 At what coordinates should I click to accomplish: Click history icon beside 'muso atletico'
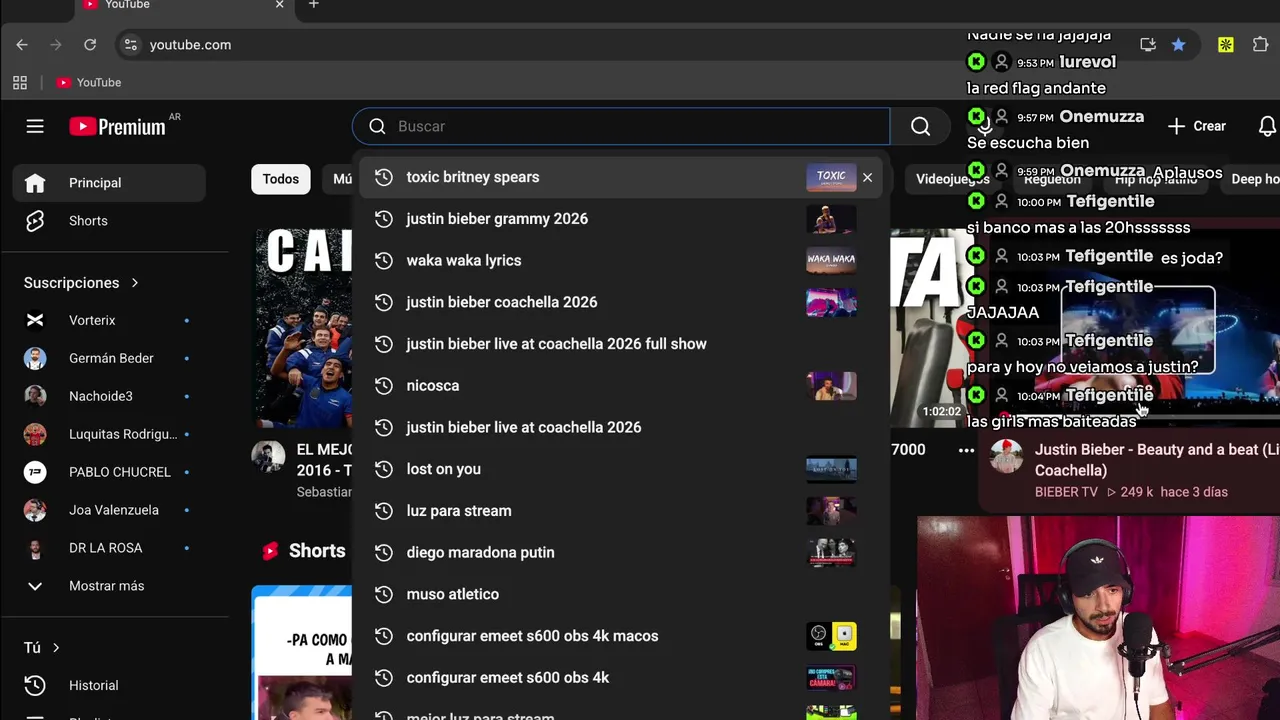click(x=383, y=594)
